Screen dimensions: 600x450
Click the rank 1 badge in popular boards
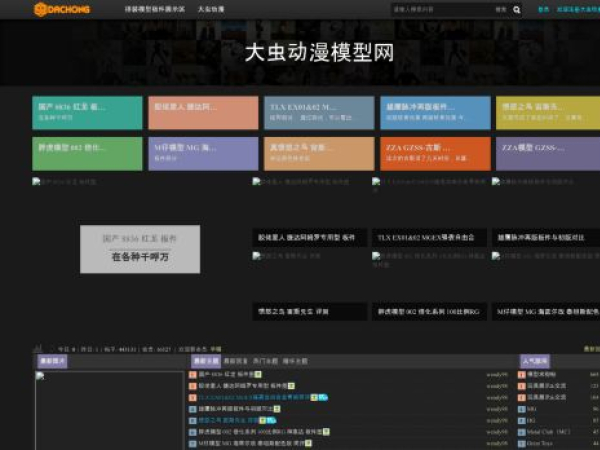point(523,374)
